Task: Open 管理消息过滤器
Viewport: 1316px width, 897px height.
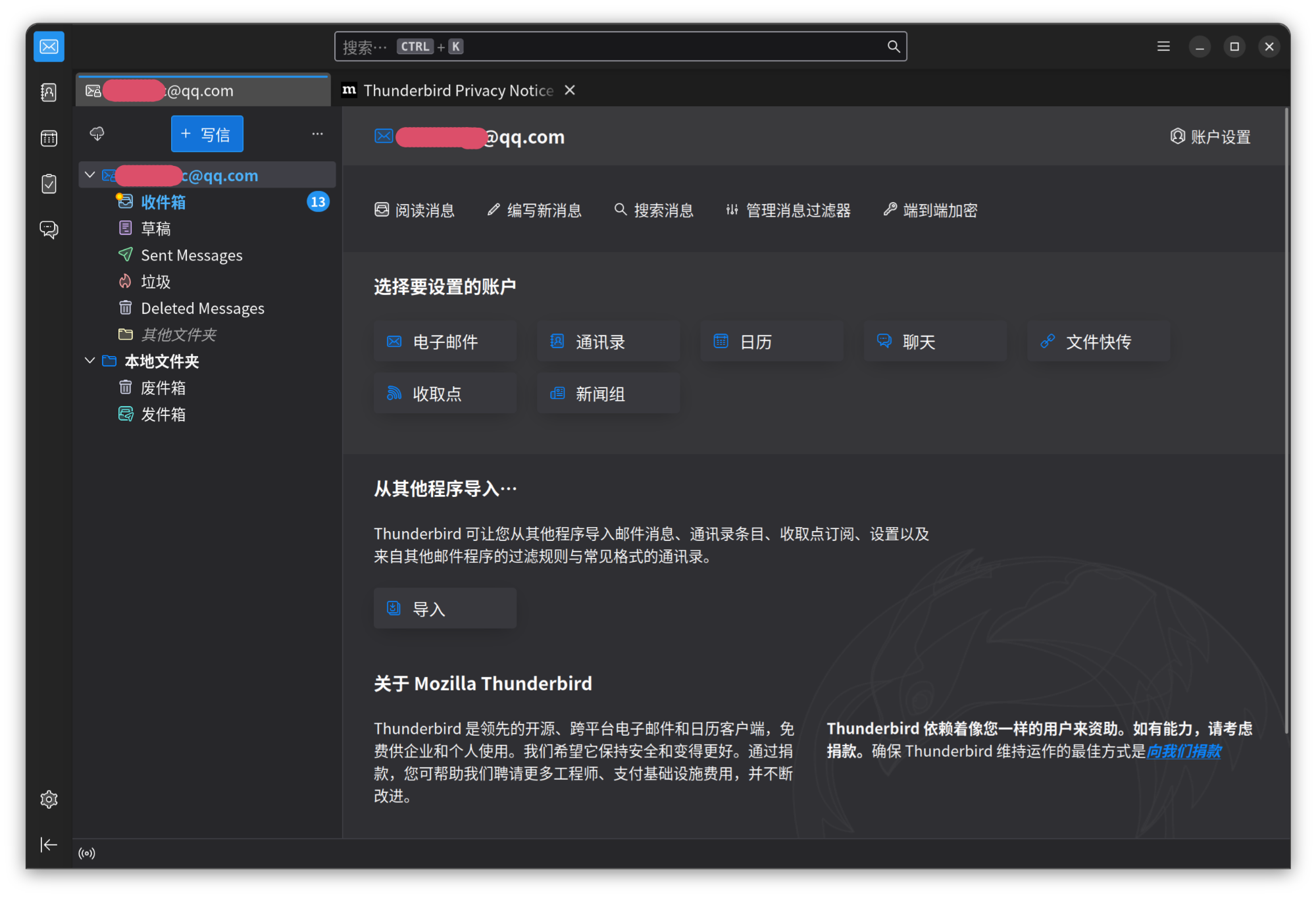Action: point(787,210)
